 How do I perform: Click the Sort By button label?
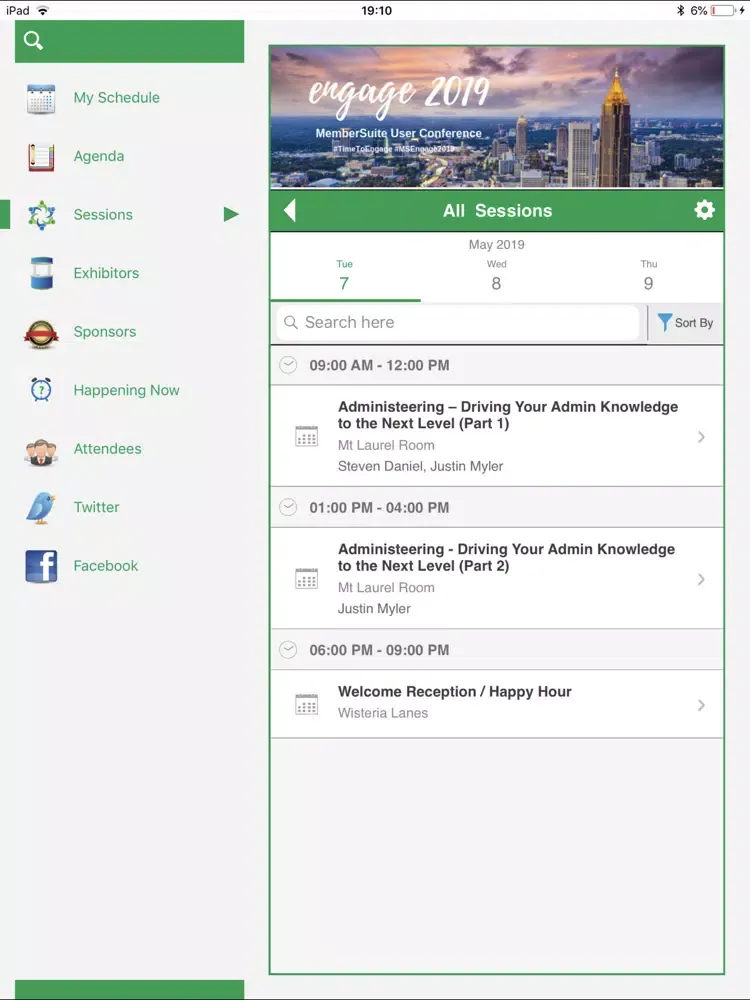tap(694, 323)
